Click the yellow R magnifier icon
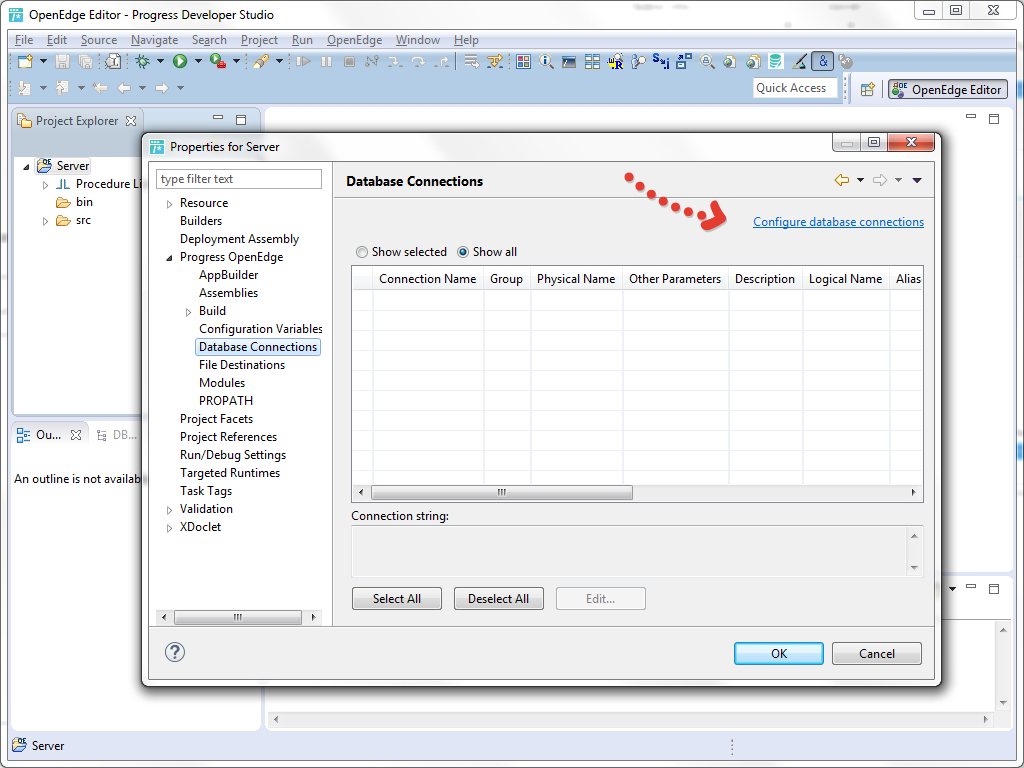Viewport: 1024px width, 768px height. (615, 61)
